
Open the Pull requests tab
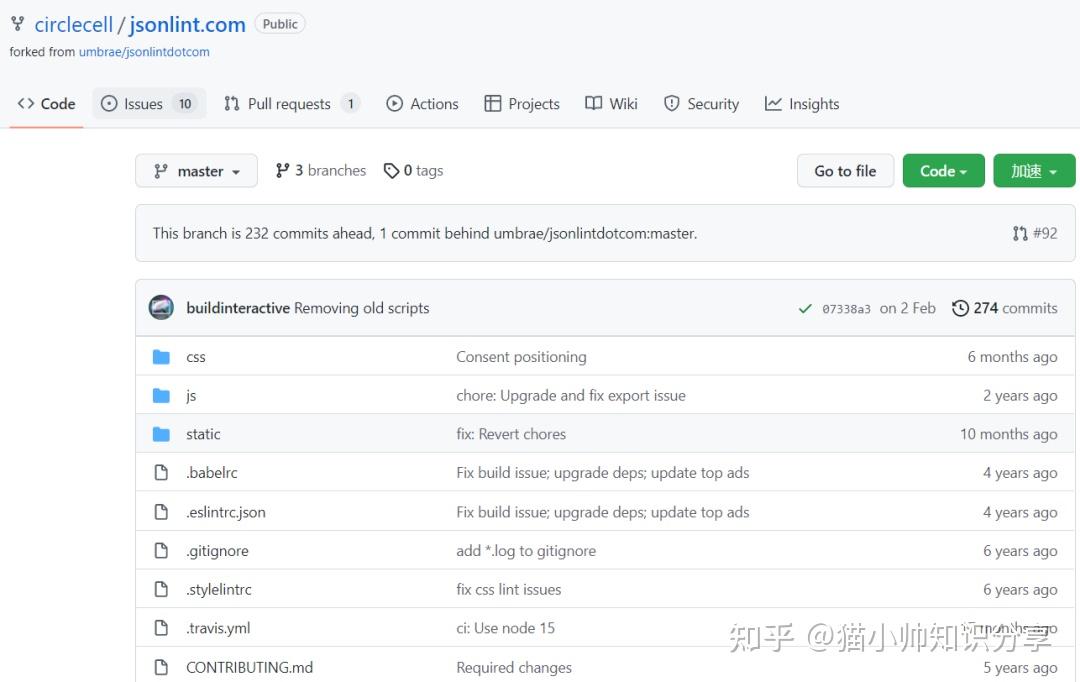click(291, 104)
